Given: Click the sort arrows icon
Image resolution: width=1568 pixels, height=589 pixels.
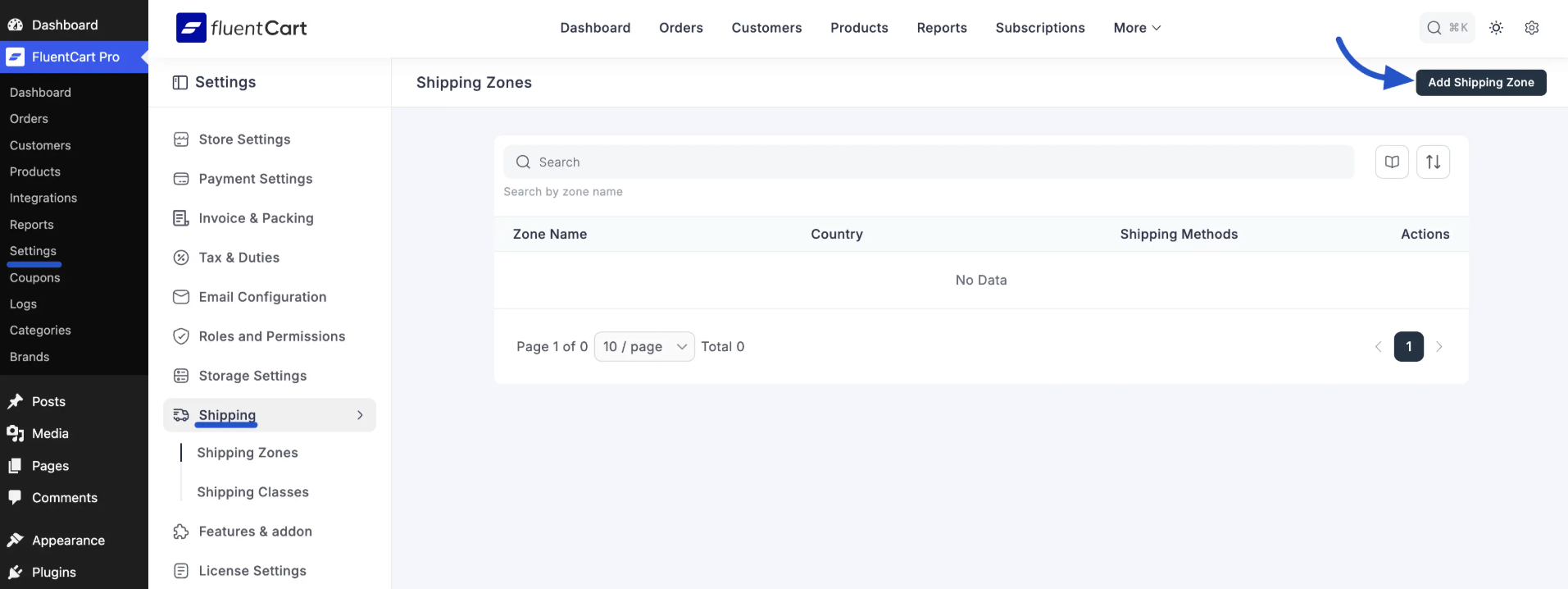Looking at the screenshot, I should click(x=1433, y=162).
